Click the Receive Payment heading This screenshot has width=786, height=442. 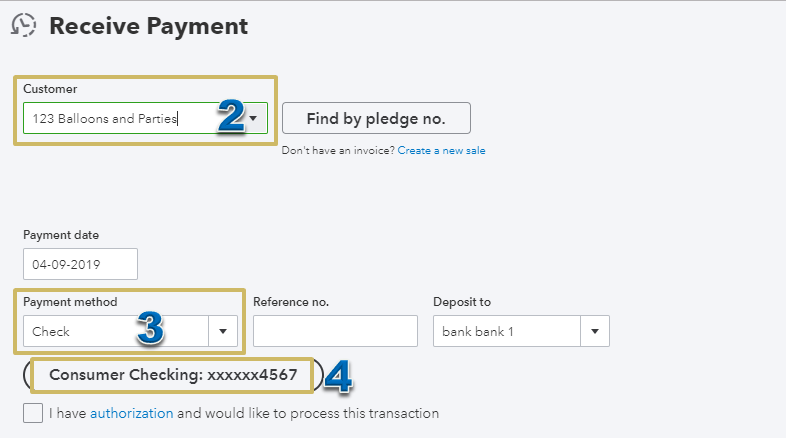pos(148,26)
